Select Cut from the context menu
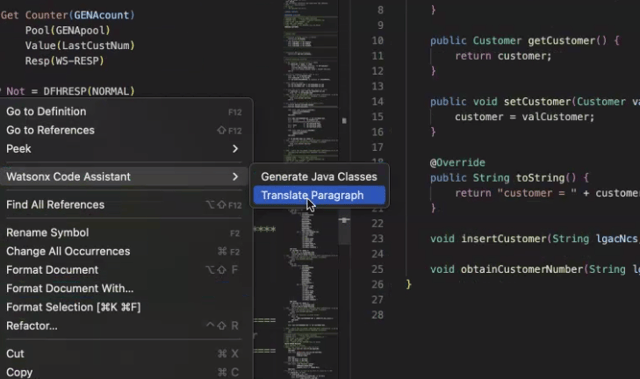The height and width of the screenshot is (379, 640). pos(124,354)
